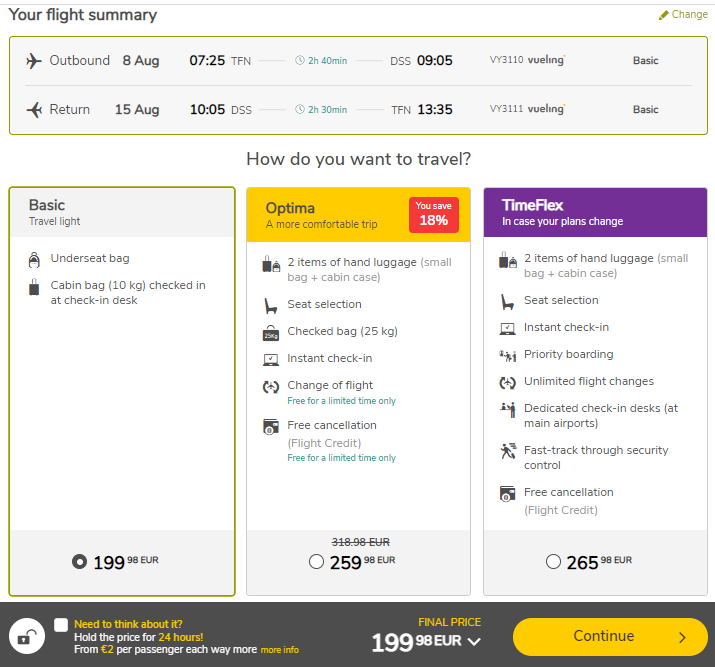Expand the final price breakdown chevron
This screenshot has width=715, height=667.
point(474,641)
